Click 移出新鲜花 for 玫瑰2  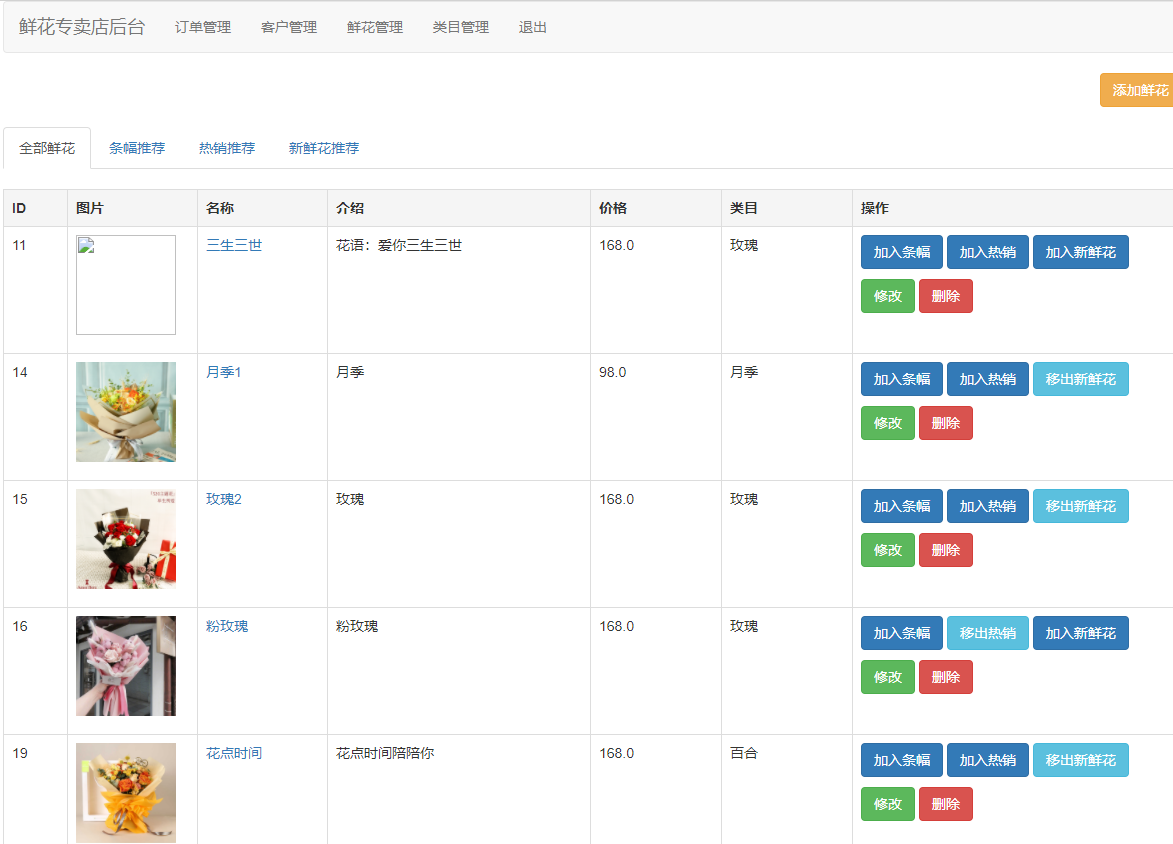coord(1080,506)
